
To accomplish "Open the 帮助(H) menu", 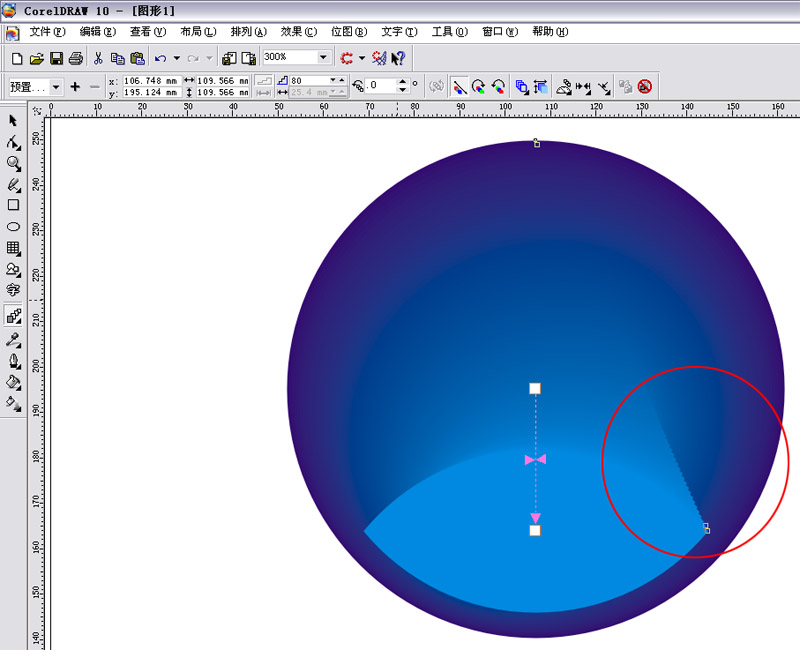I will pyautogui.click(x=551, y=32).
